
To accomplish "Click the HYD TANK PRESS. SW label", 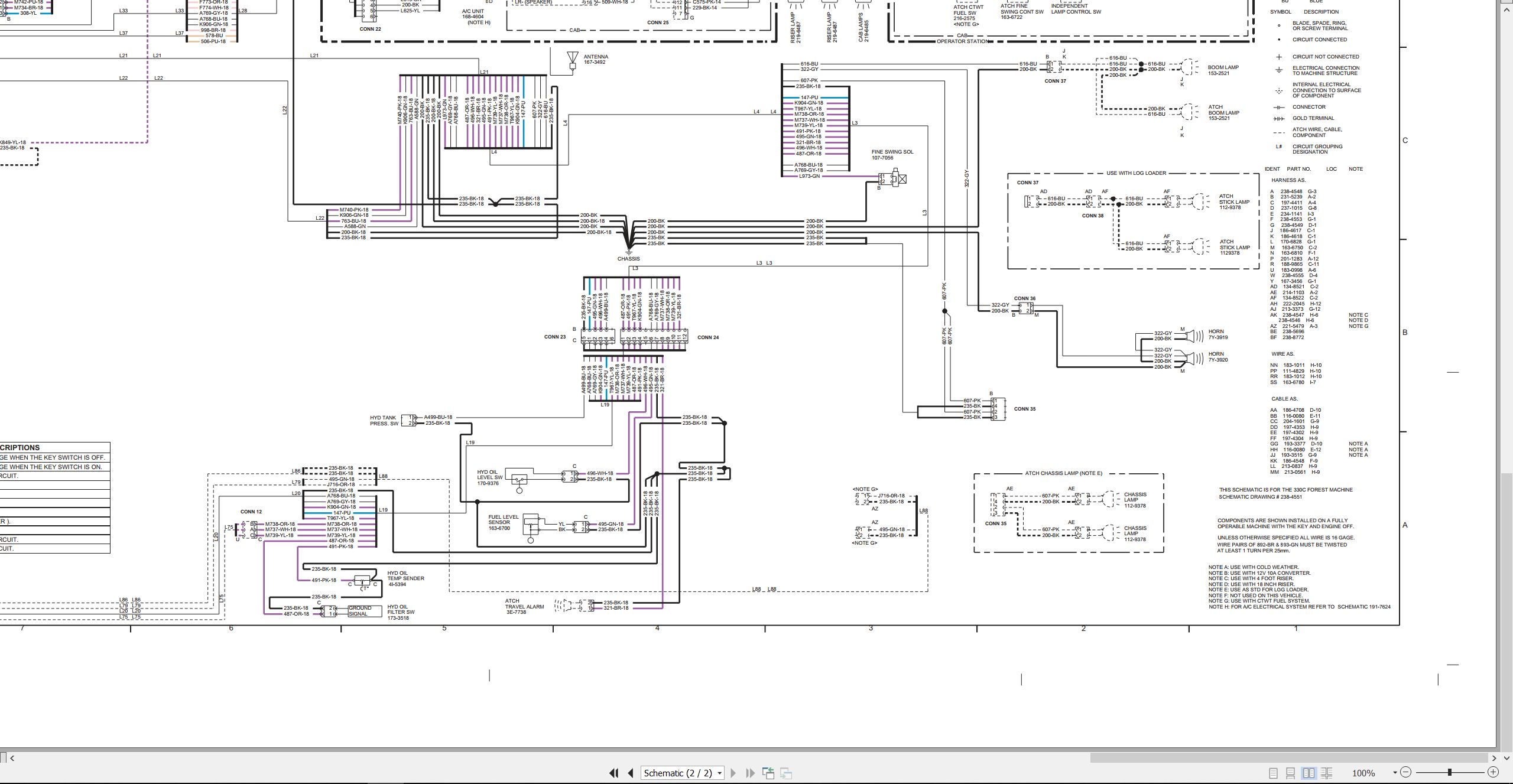I will tap(384, 421).
